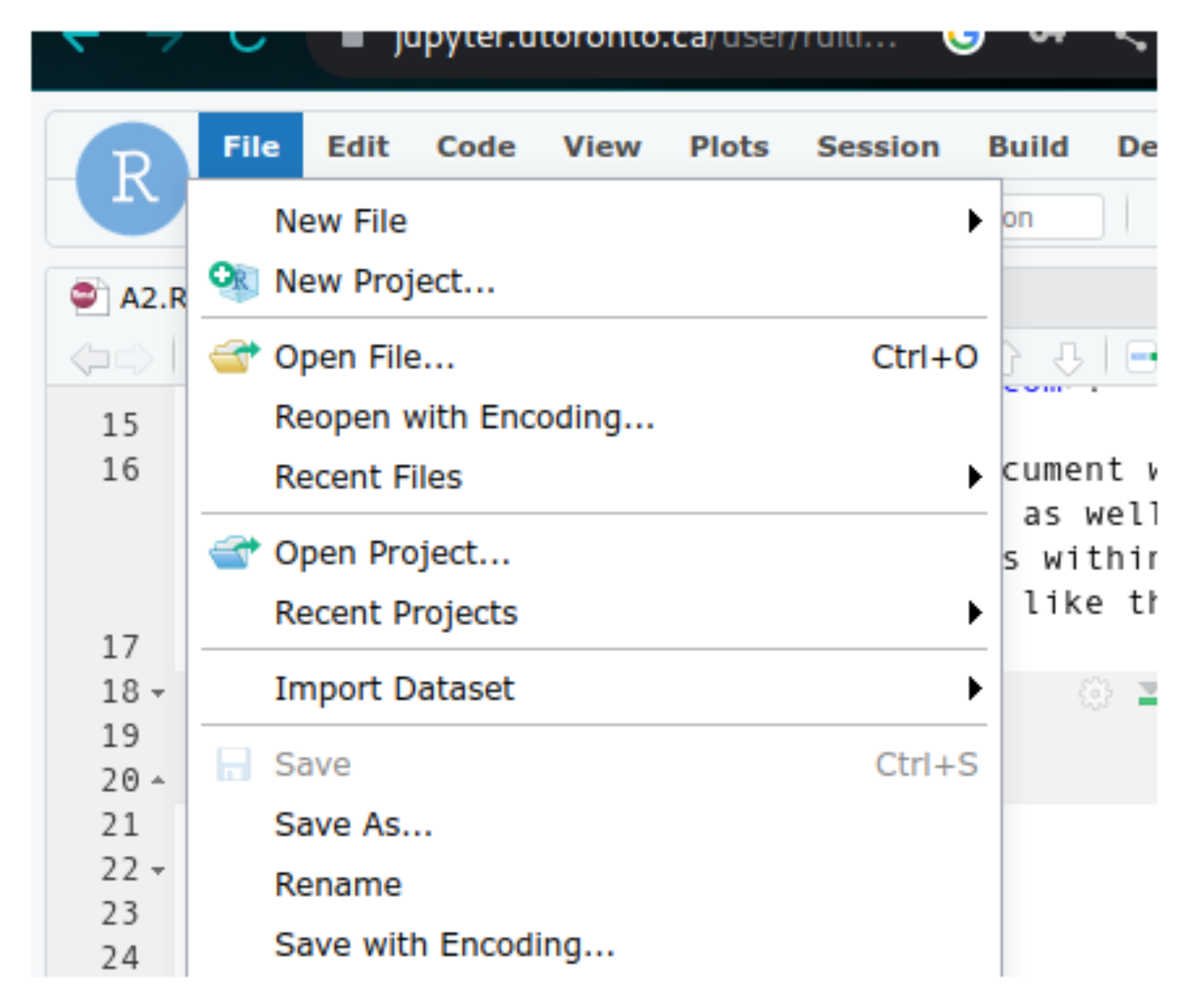Toggle the fold arrow at line 20
Viewport: 1188px width, 1008px height.
pyautogui.click(x=158, y=780)
